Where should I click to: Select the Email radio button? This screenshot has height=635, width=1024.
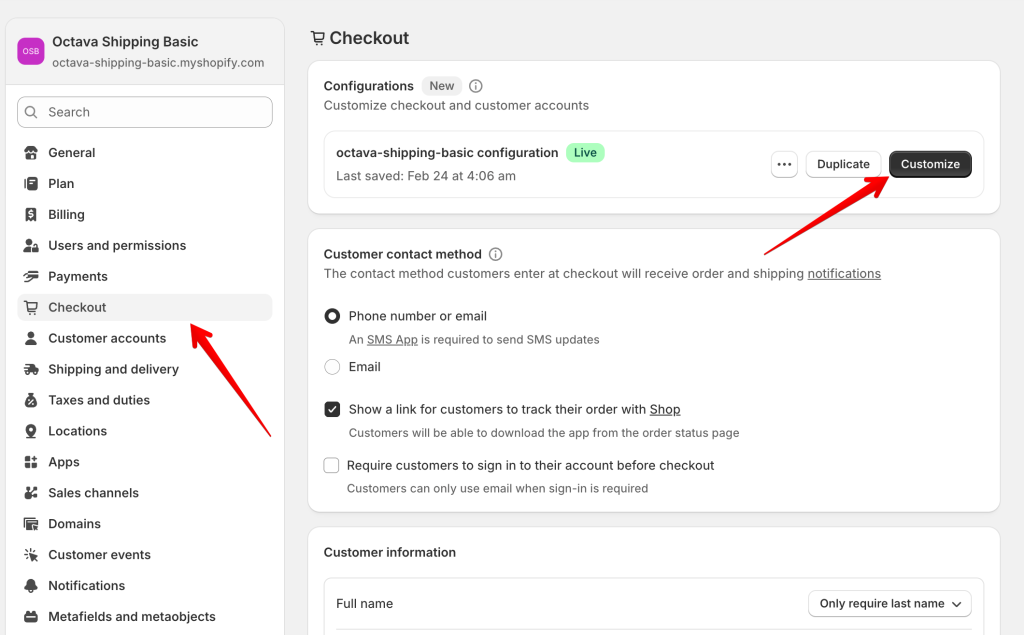tap(333, 367)
